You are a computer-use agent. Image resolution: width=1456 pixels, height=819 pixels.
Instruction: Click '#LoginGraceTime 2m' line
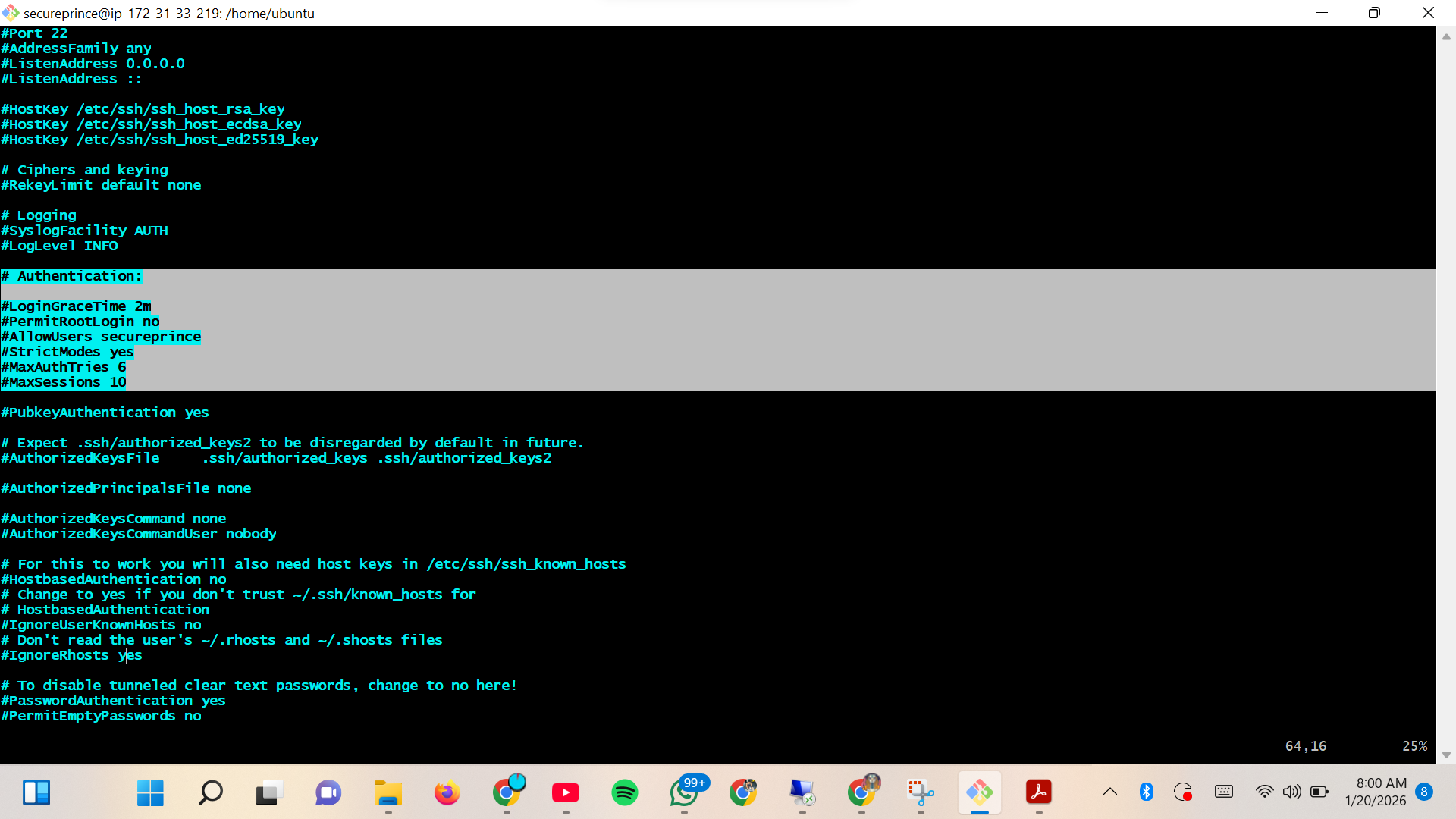coord(77,306)
